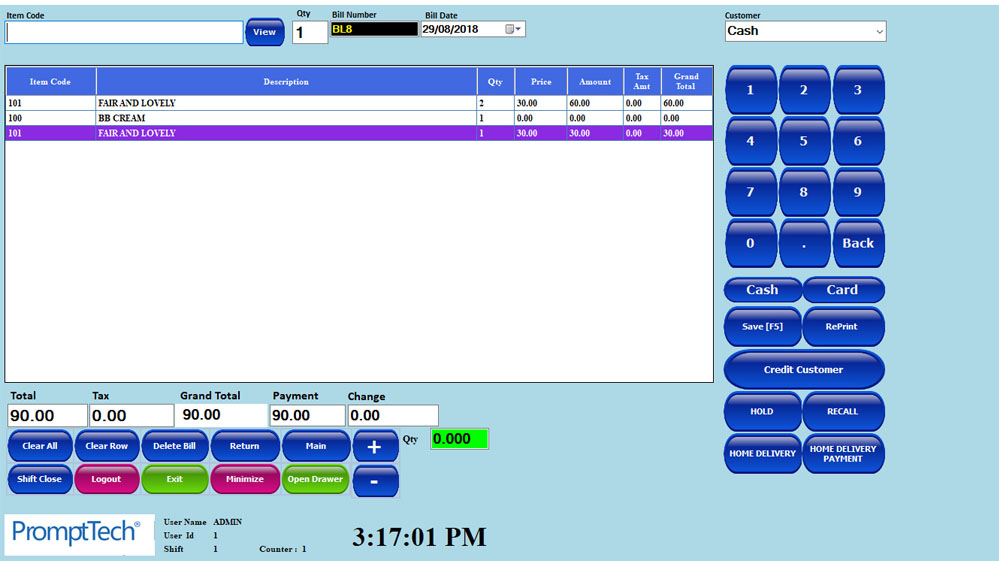This screenshot has height=561, width=999.
Task: Click the Credit Customer button
Action: point(803,370)
